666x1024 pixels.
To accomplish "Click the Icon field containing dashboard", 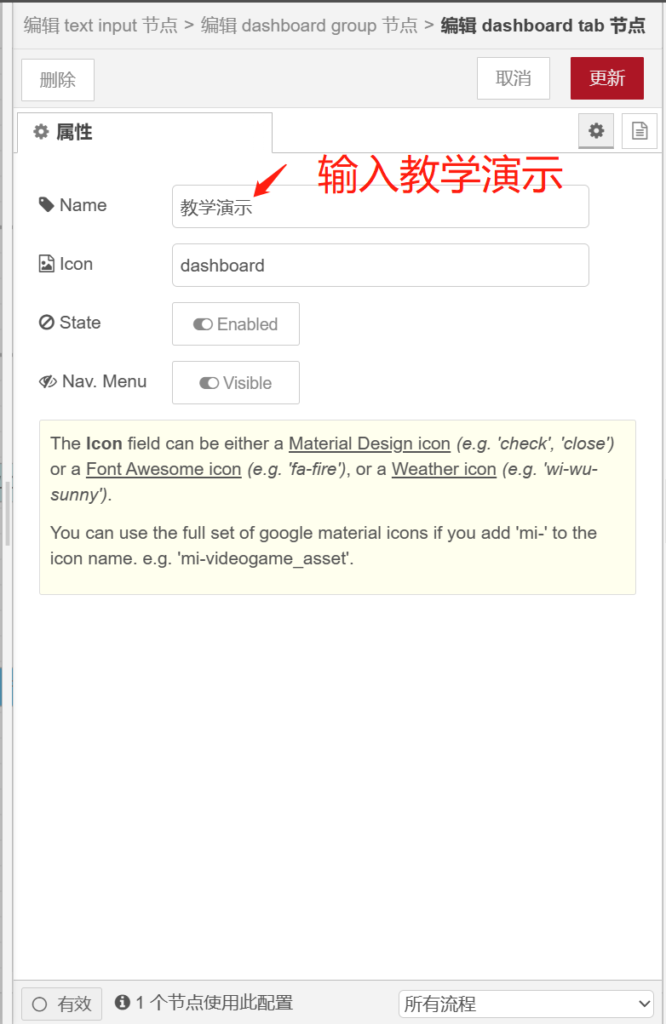I will click(x=380, y=266).
